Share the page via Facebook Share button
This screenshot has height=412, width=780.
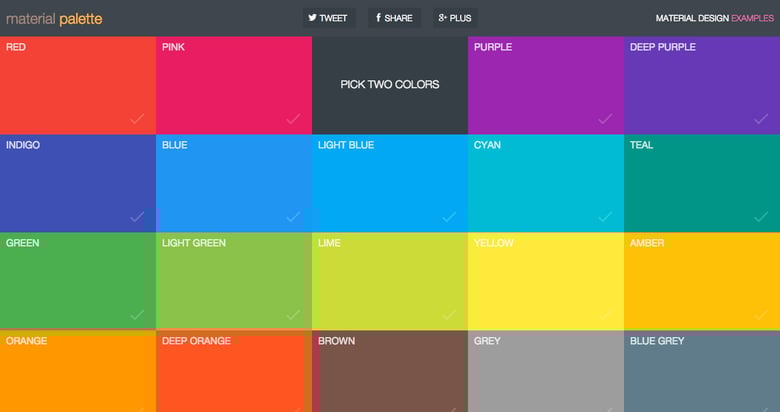click(394, 18)
